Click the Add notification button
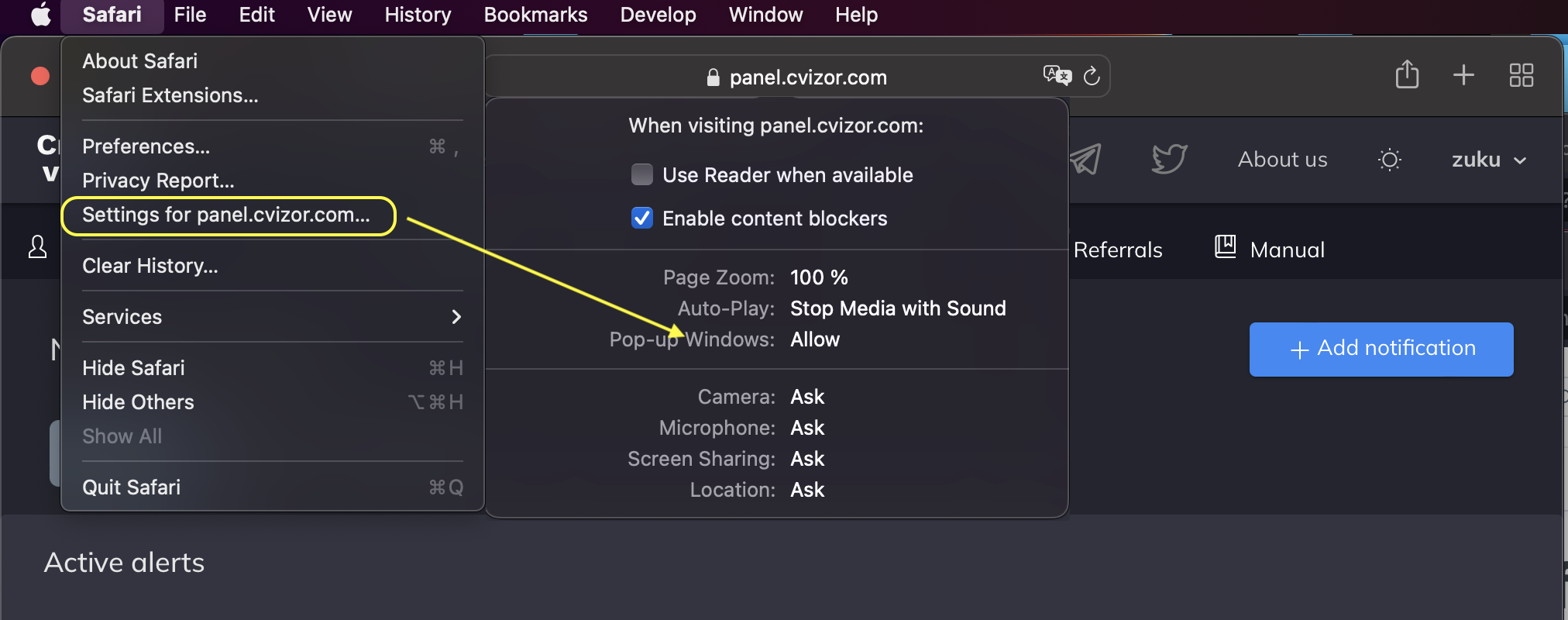This screenshot has width=1568, height=620. (1381, 349)
